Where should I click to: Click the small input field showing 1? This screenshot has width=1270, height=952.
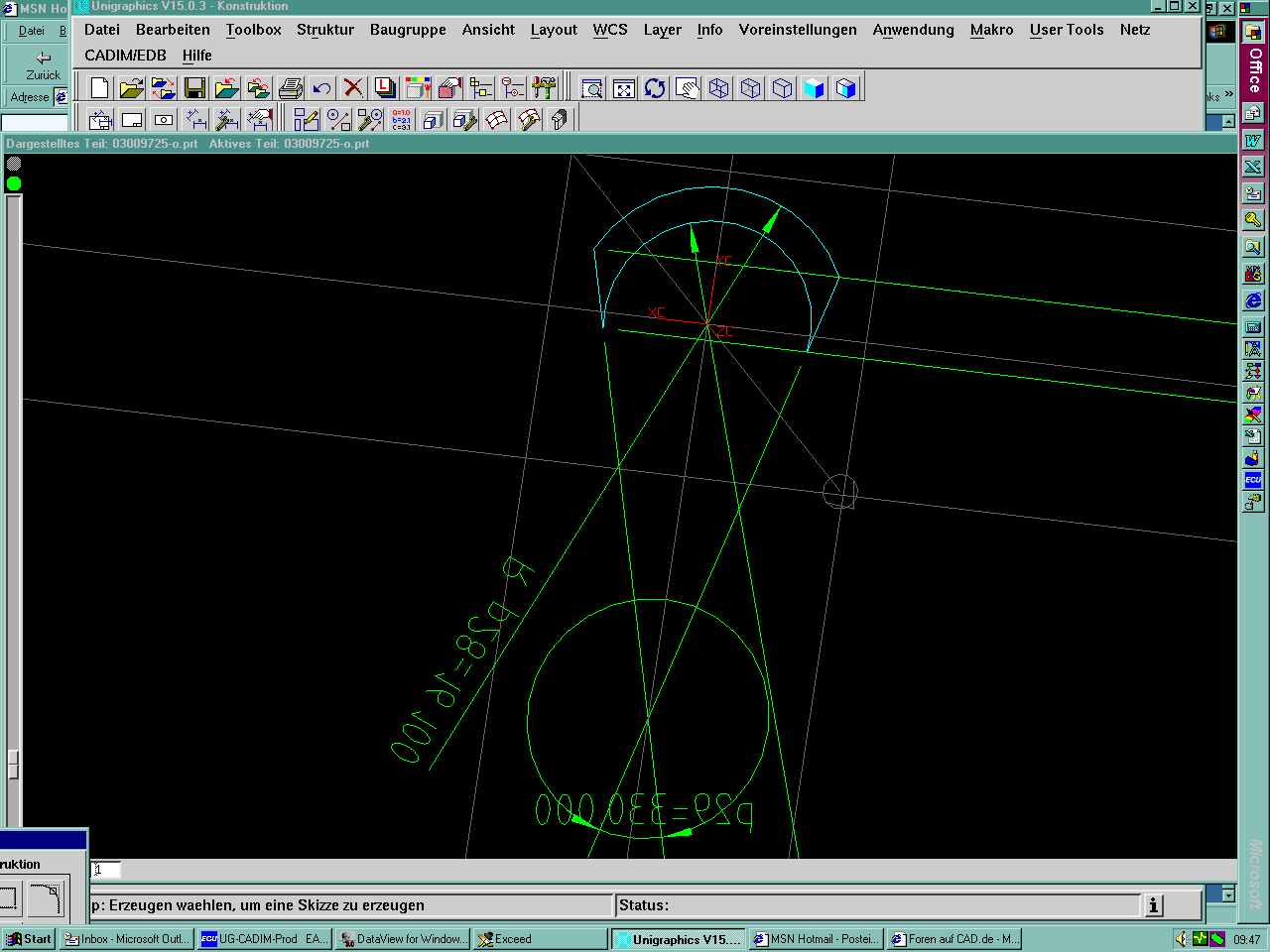[x=106, y=870]
